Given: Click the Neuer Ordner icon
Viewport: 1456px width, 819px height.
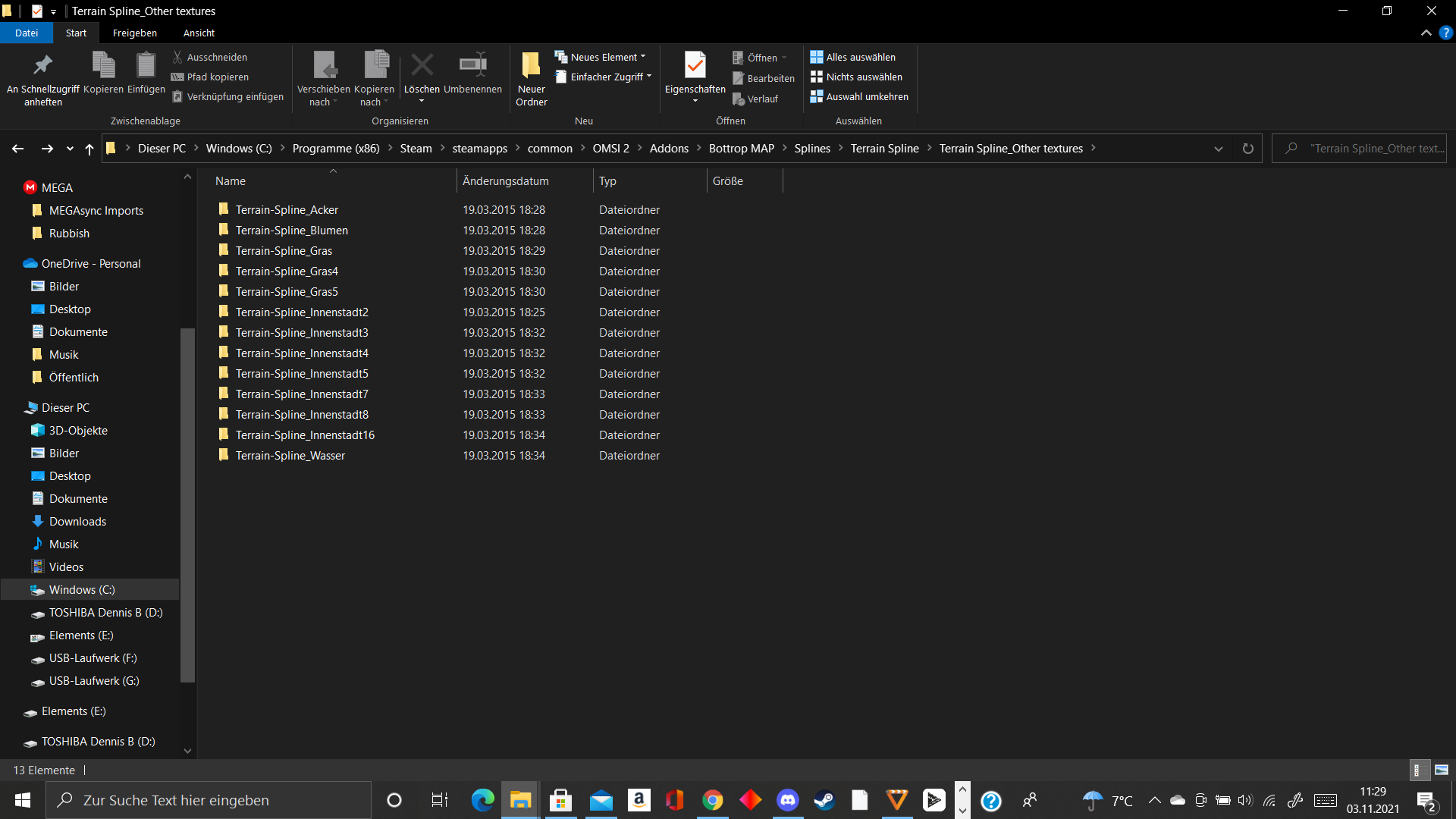Looking at the screenshot, I should pos(531,66).
